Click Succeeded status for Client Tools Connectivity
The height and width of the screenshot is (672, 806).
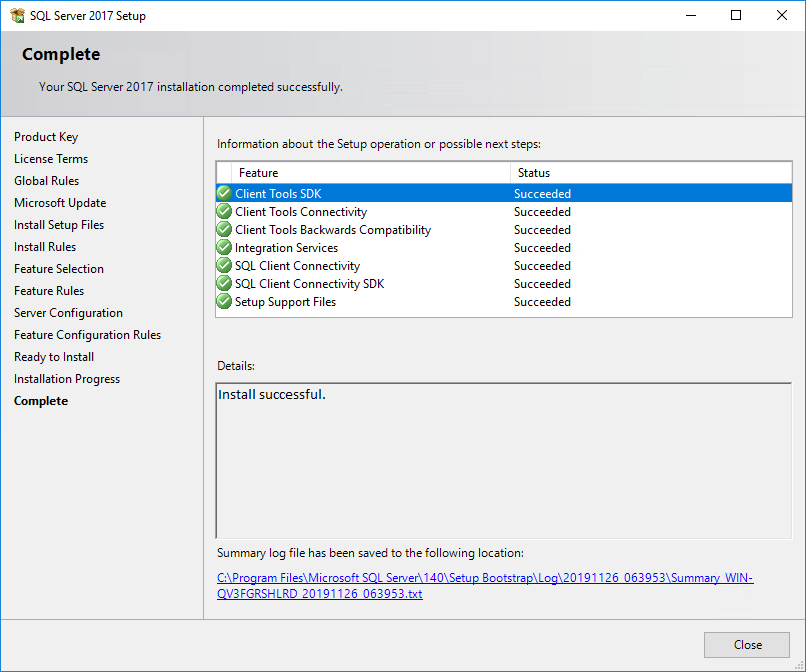point(542,212)
